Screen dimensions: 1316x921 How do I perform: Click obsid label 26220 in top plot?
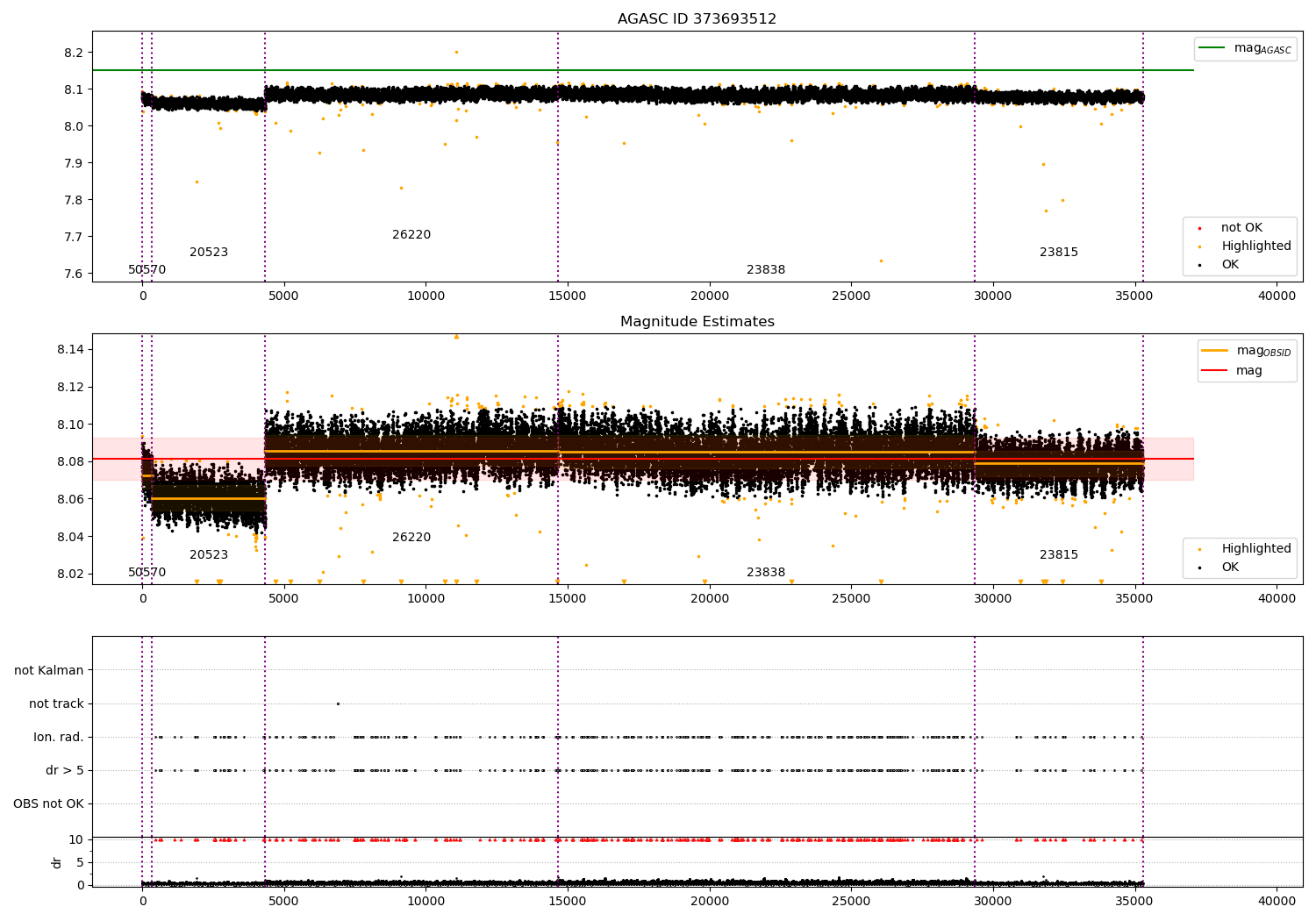click(x=411, y=235)
